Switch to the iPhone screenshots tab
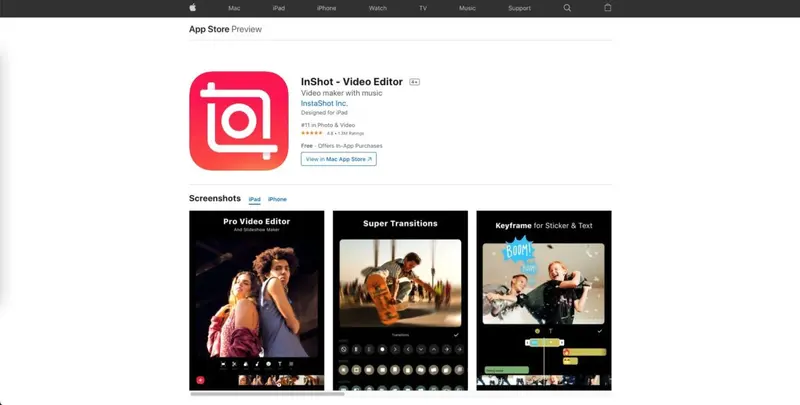 pyautogui.click(x=277, y=199)
